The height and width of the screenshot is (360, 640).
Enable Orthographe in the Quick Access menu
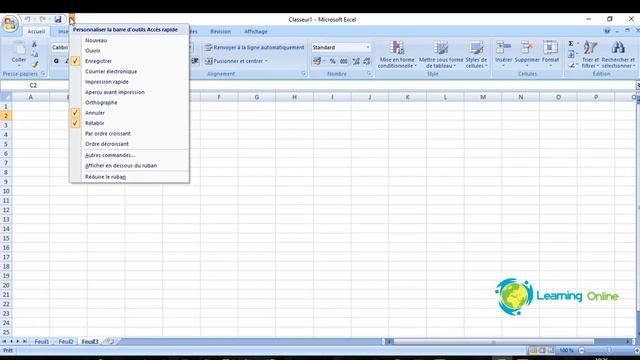point(129,102)
